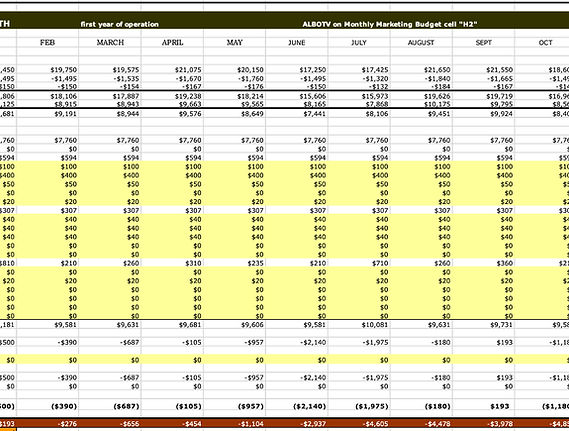Select the MARCH column header cell
Viewport: 569px width, 431px height.
pos(110,42)
